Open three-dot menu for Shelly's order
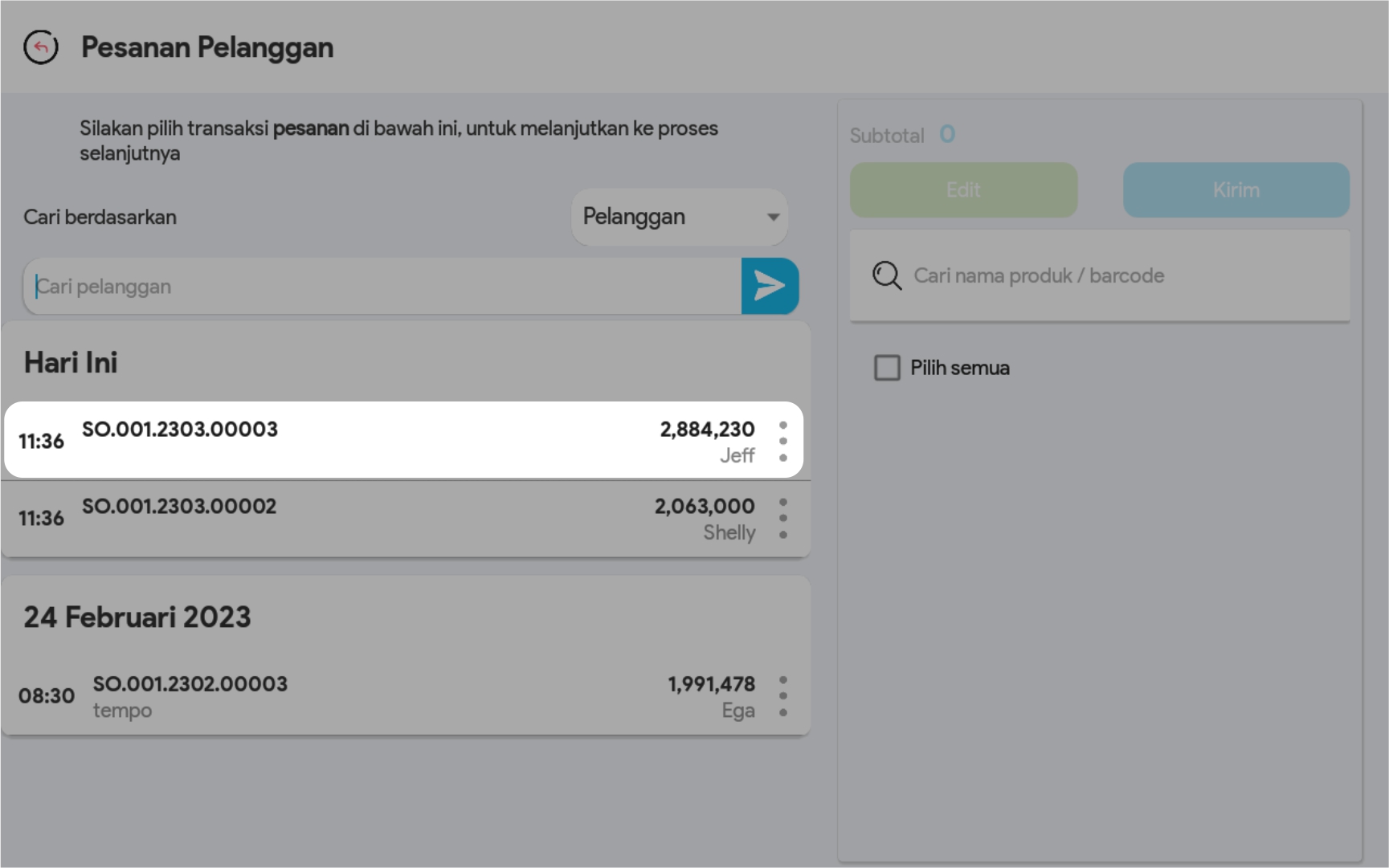 pyautogui.click(x=782, y=519)
